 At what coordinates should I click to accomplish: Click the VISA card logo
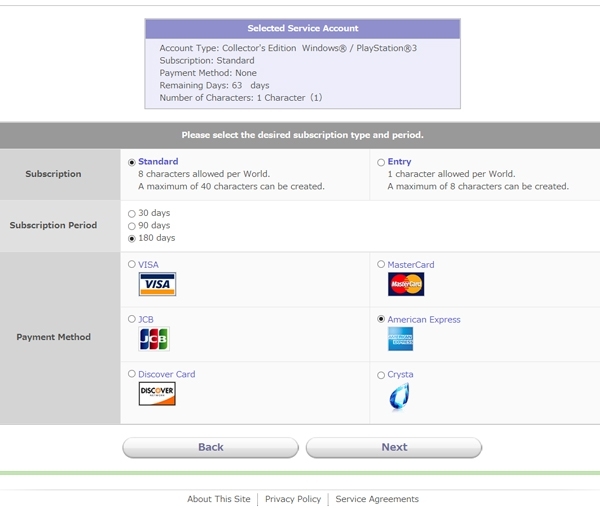click(157, 284)
